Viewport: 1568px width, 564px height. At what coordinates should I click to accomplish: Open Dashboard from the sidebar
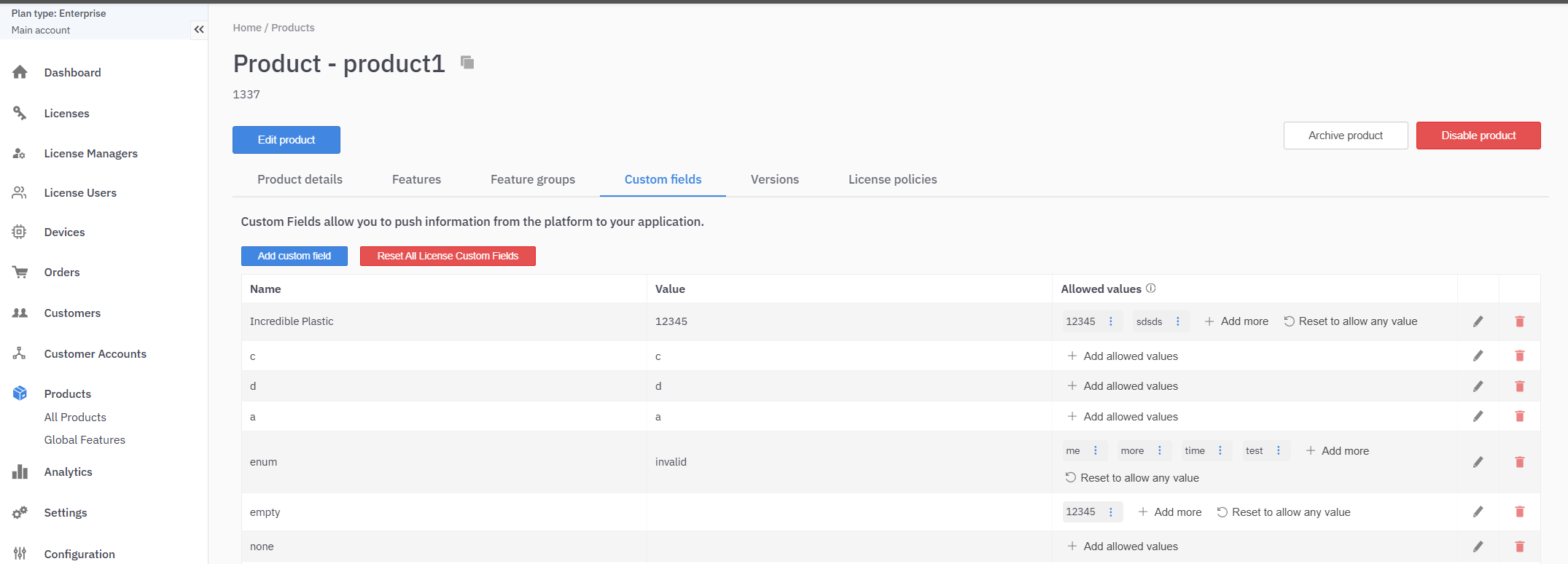click(x=72, y=72)
